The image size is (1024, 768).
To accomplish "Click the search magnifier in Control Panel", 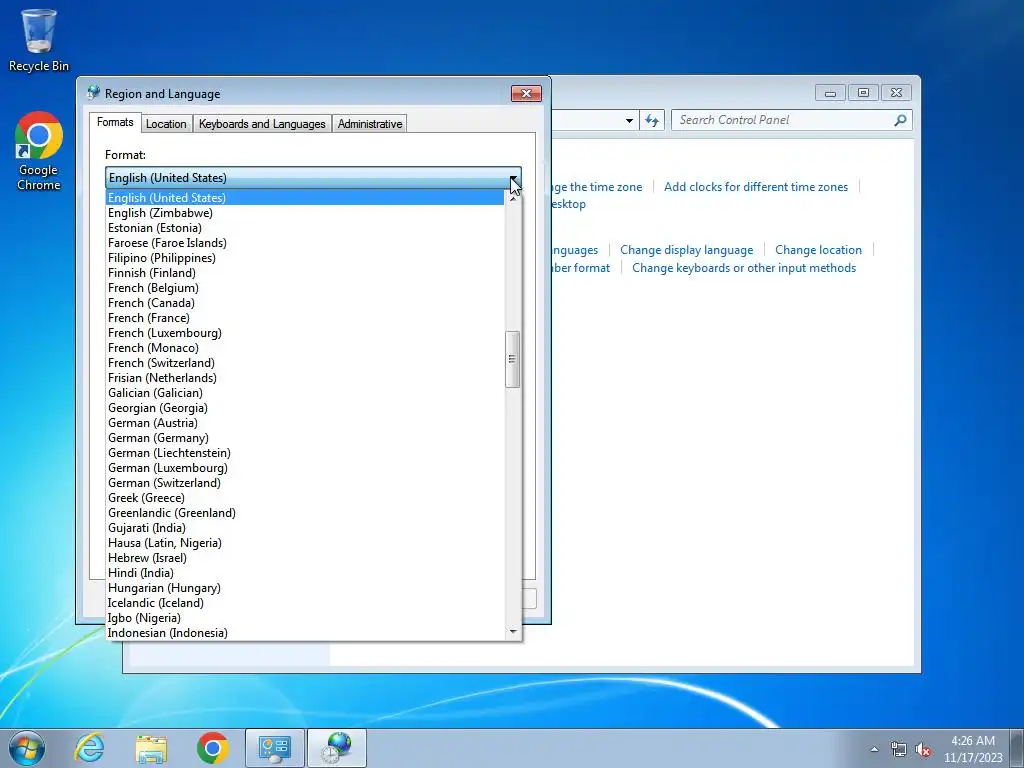I will (x=900, y=120).
